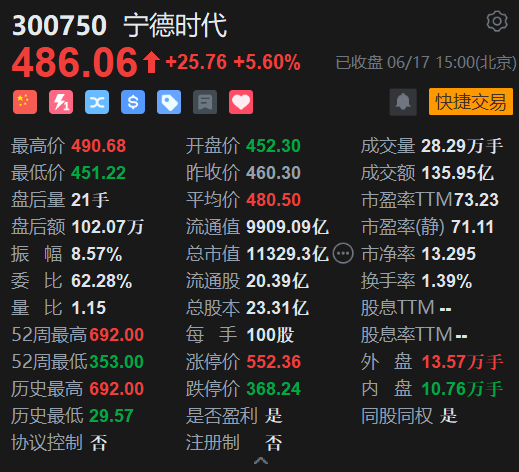
Task: Click the 开盘价 value 452.30
Action: (x=273, y=146)
